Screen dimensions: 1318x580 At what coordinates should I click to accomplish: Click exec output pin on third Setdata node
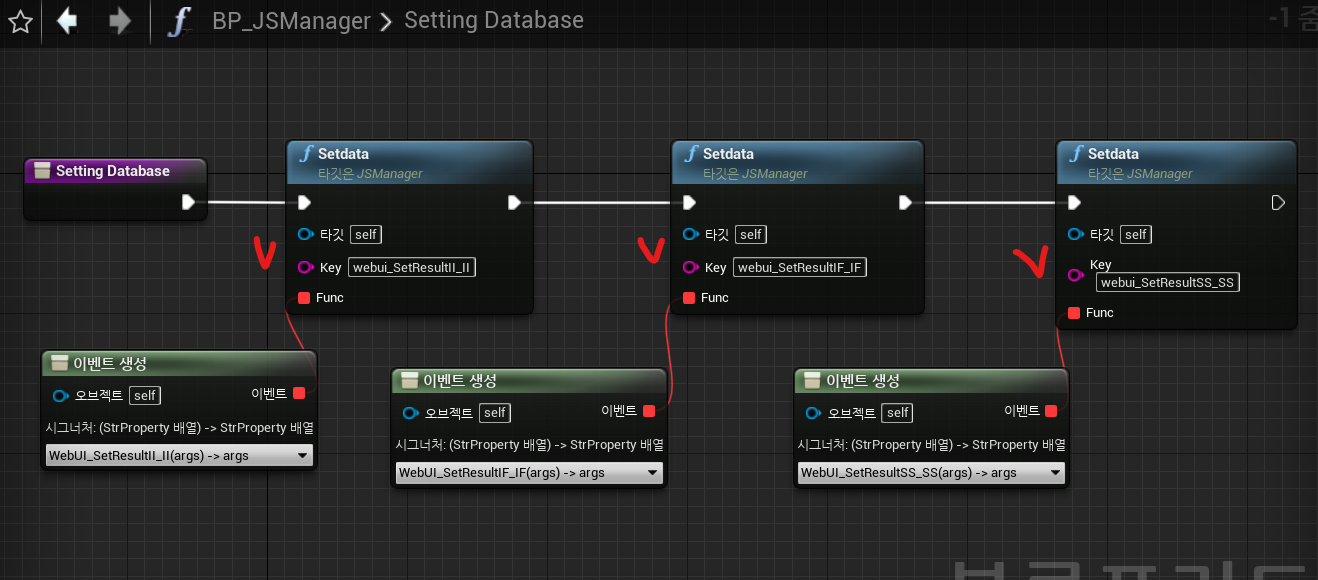pyautogui.click(x=1277, y=203)
